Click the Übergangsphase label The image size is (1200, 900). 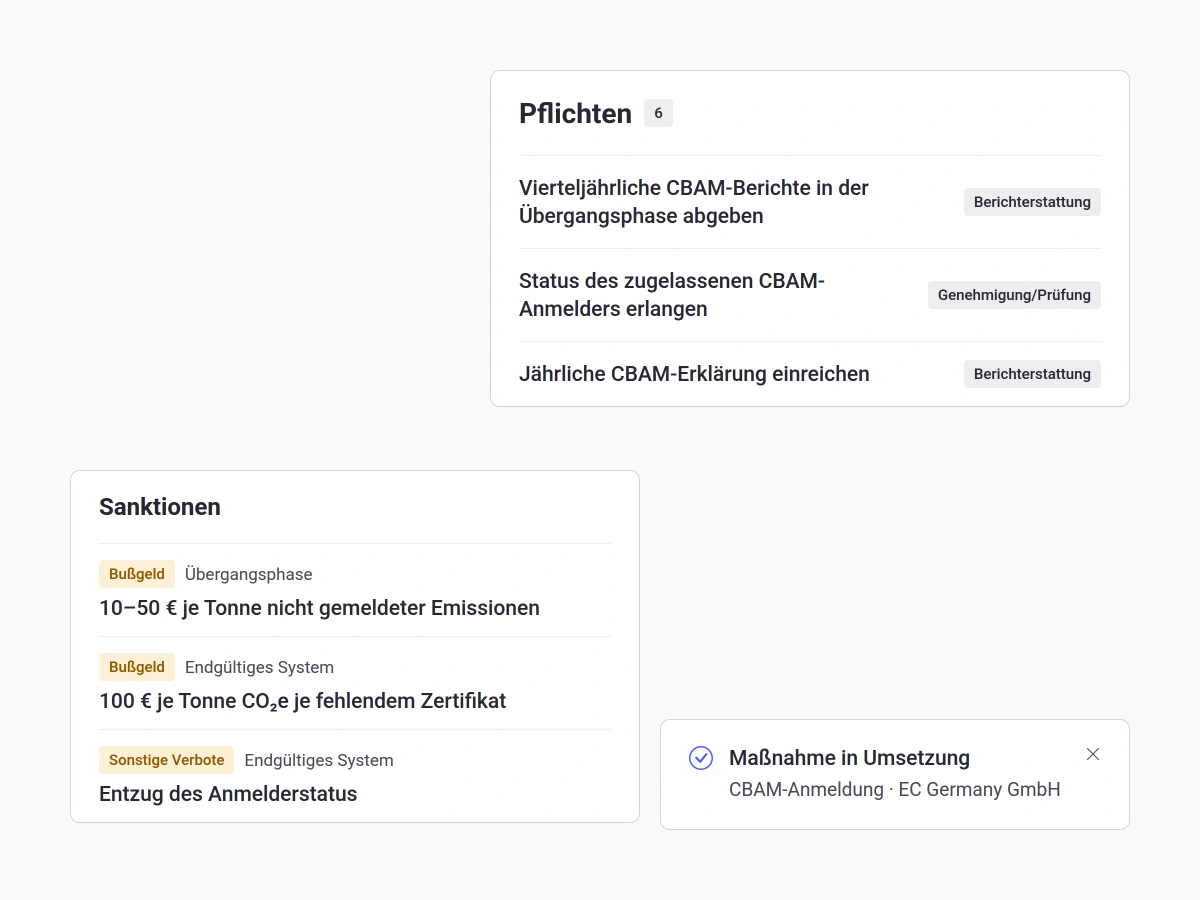click(248, 574)
